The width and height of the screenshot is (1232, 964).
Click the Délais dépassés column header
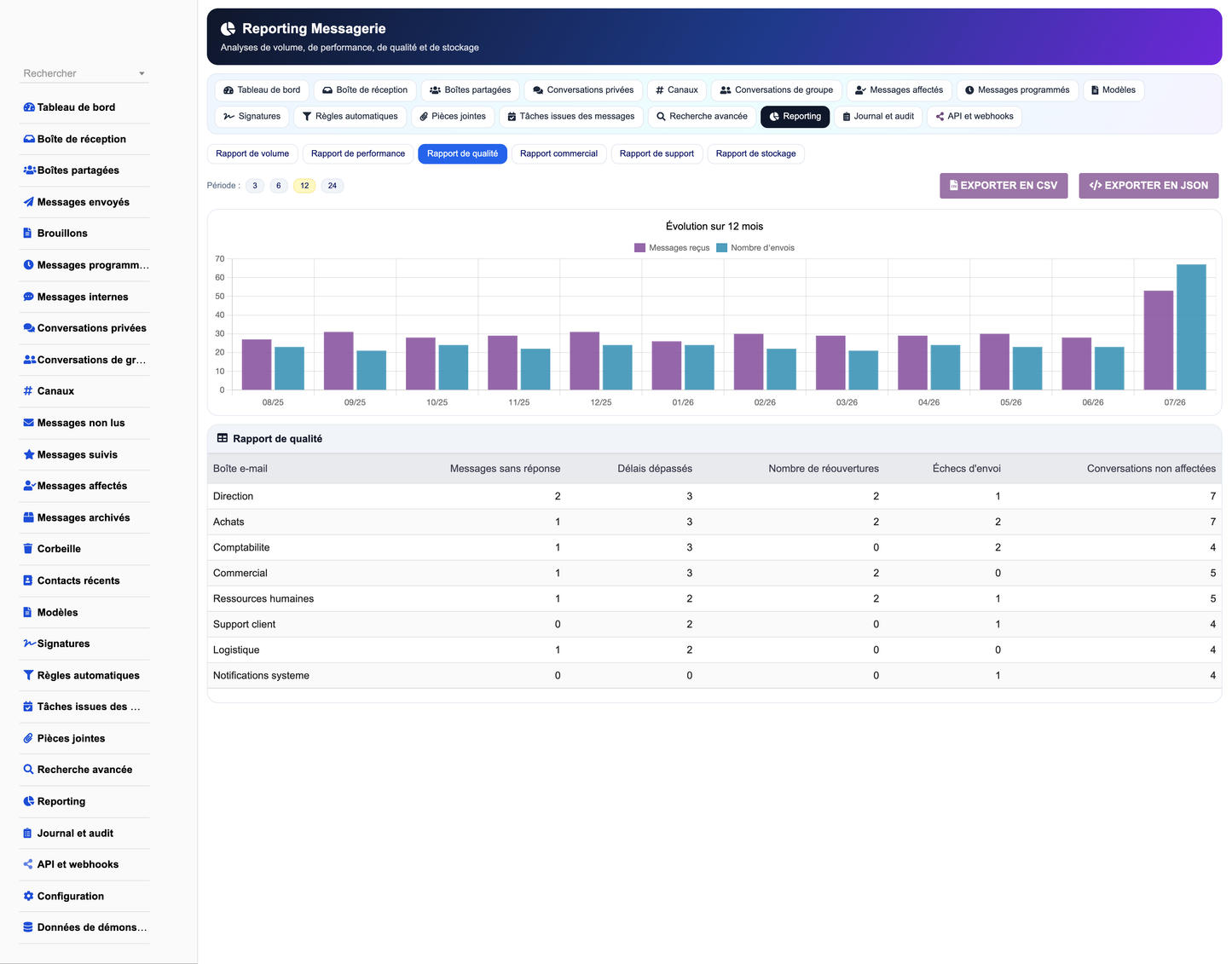click(x=655, y=469)
